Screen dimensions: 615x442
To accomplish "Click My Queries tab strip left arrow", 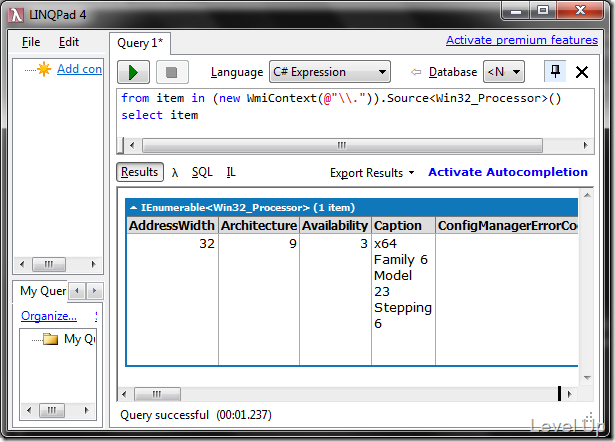I will (77, 291).
